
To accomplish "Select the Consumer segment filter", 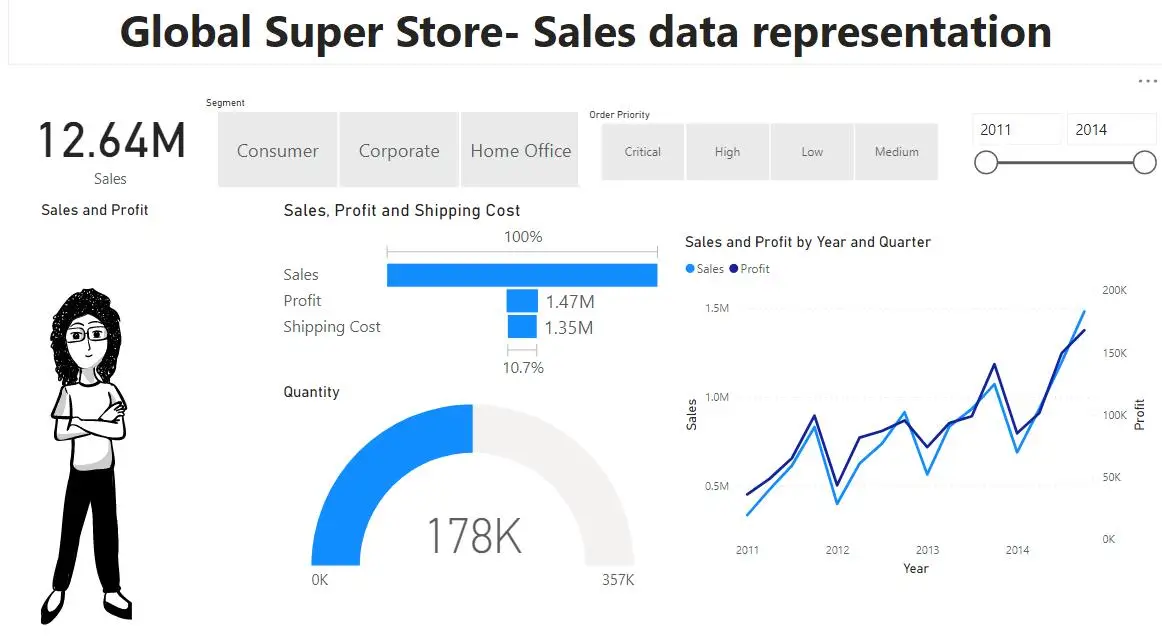I will click(x=277, y=150).
